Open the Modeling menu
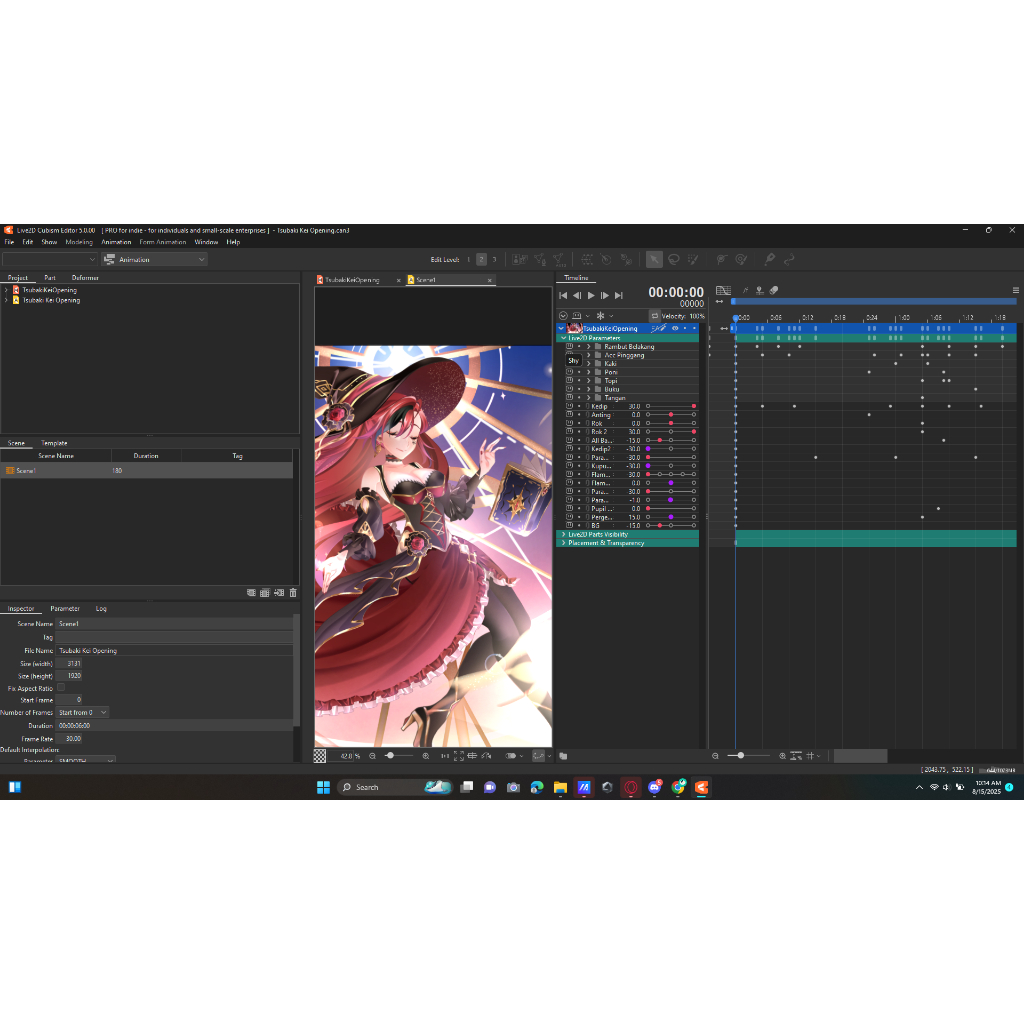This screenshot has height=1024, width=1024. [78, 241]
